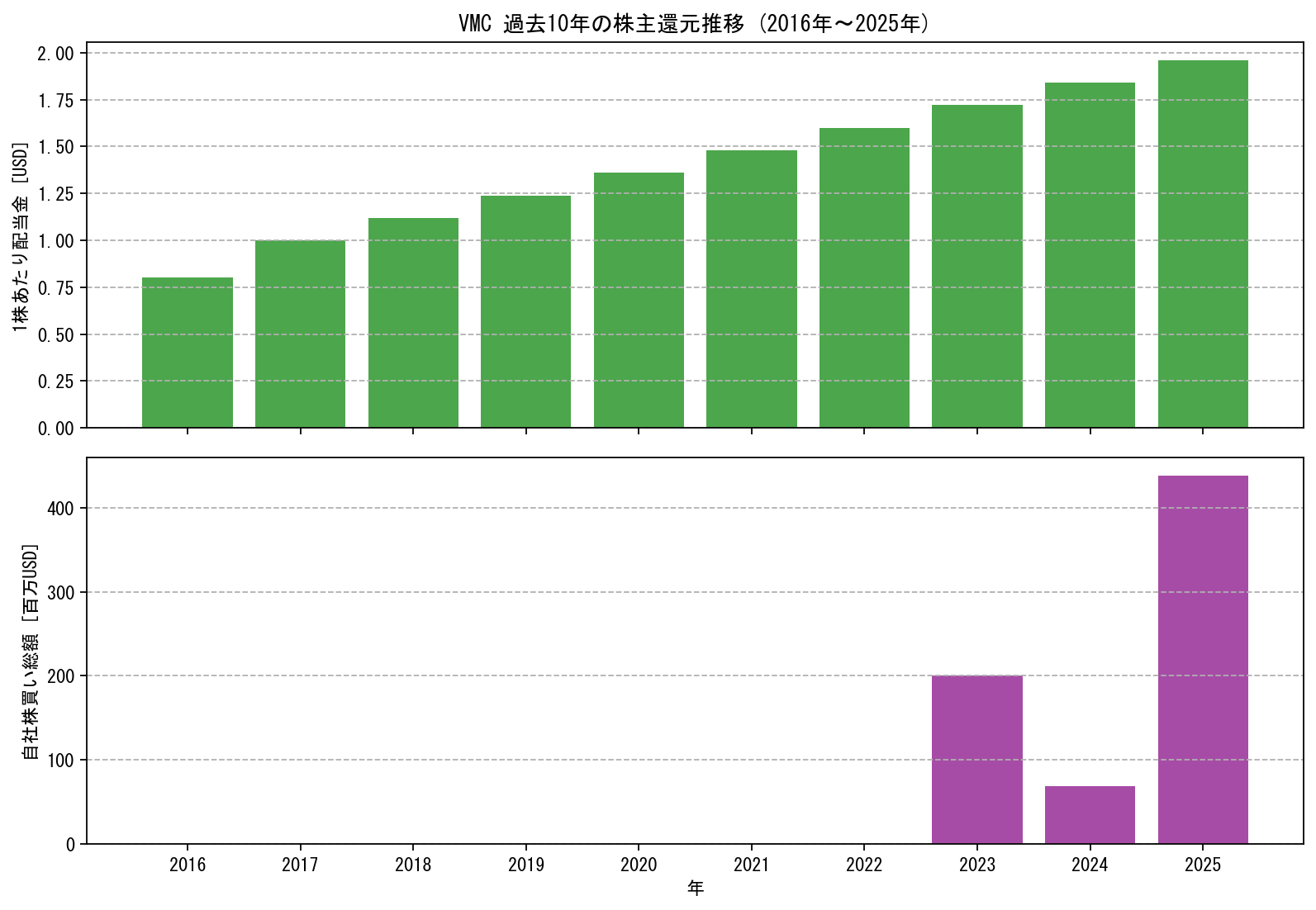Click the 2020 green dividend bar

point(639,300)
